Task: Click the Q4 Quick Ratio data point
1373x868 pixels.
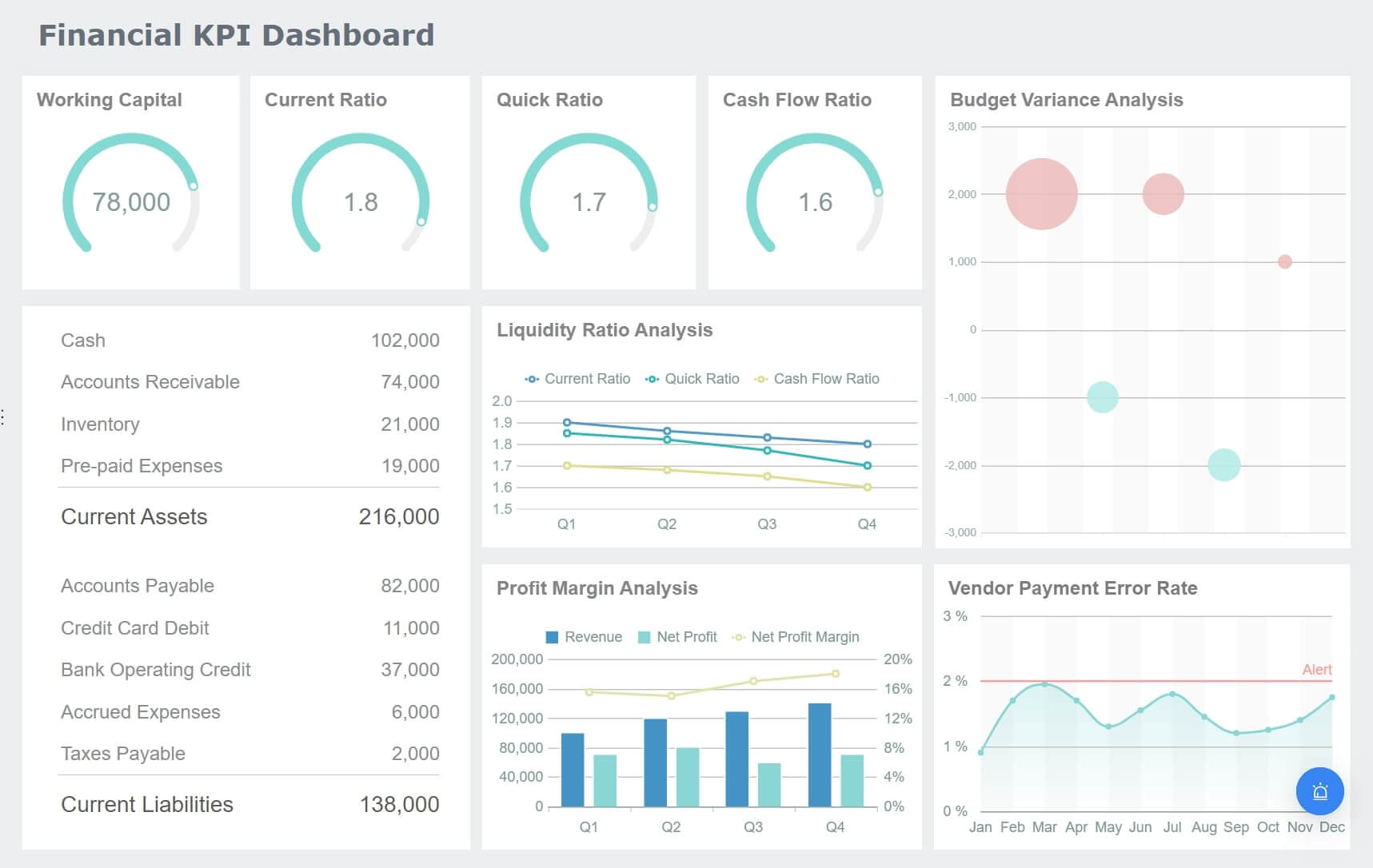Action: [x=868, y=465]
